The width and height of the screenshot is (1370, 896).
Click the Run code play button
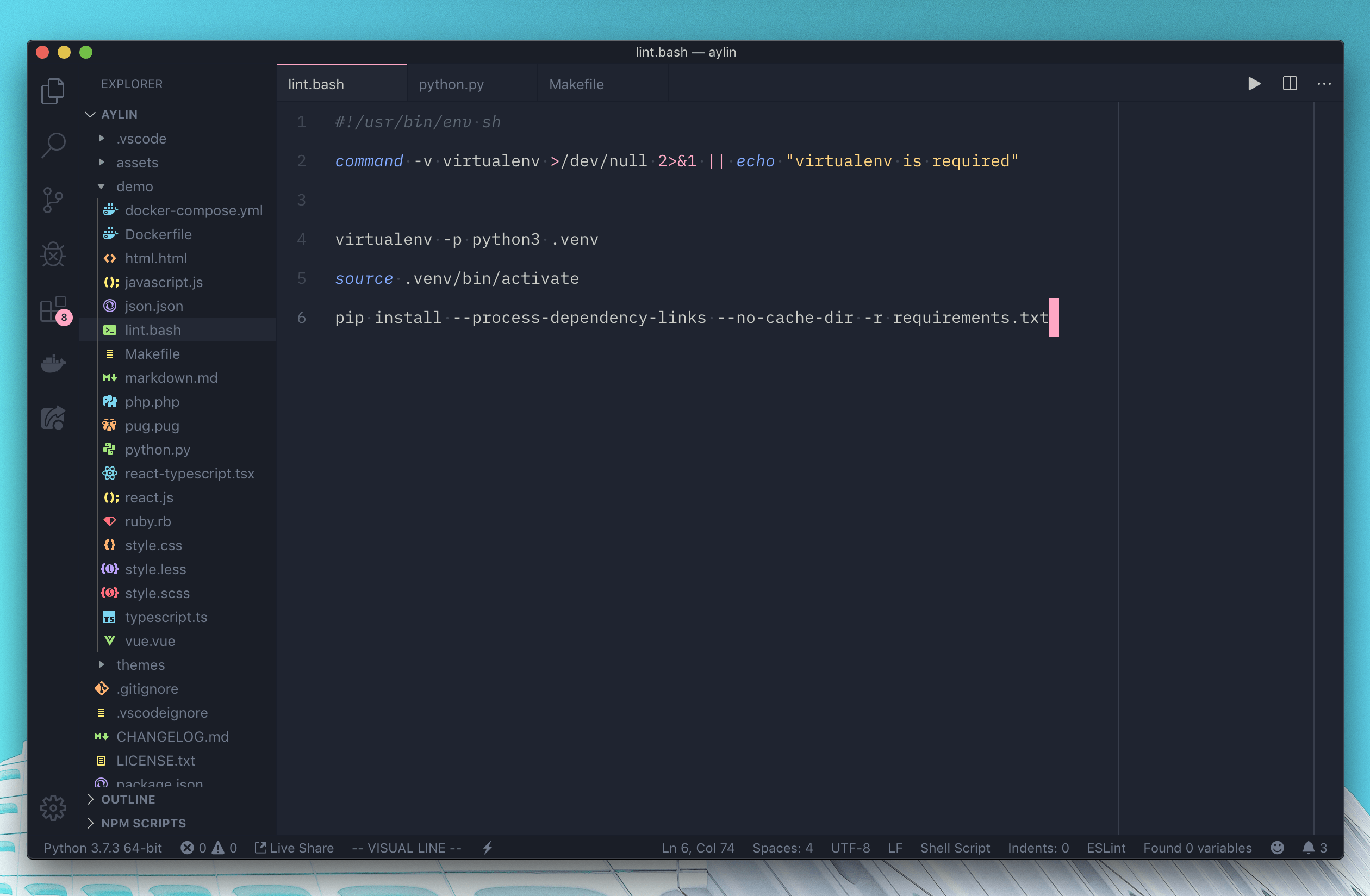(1254, 84)
